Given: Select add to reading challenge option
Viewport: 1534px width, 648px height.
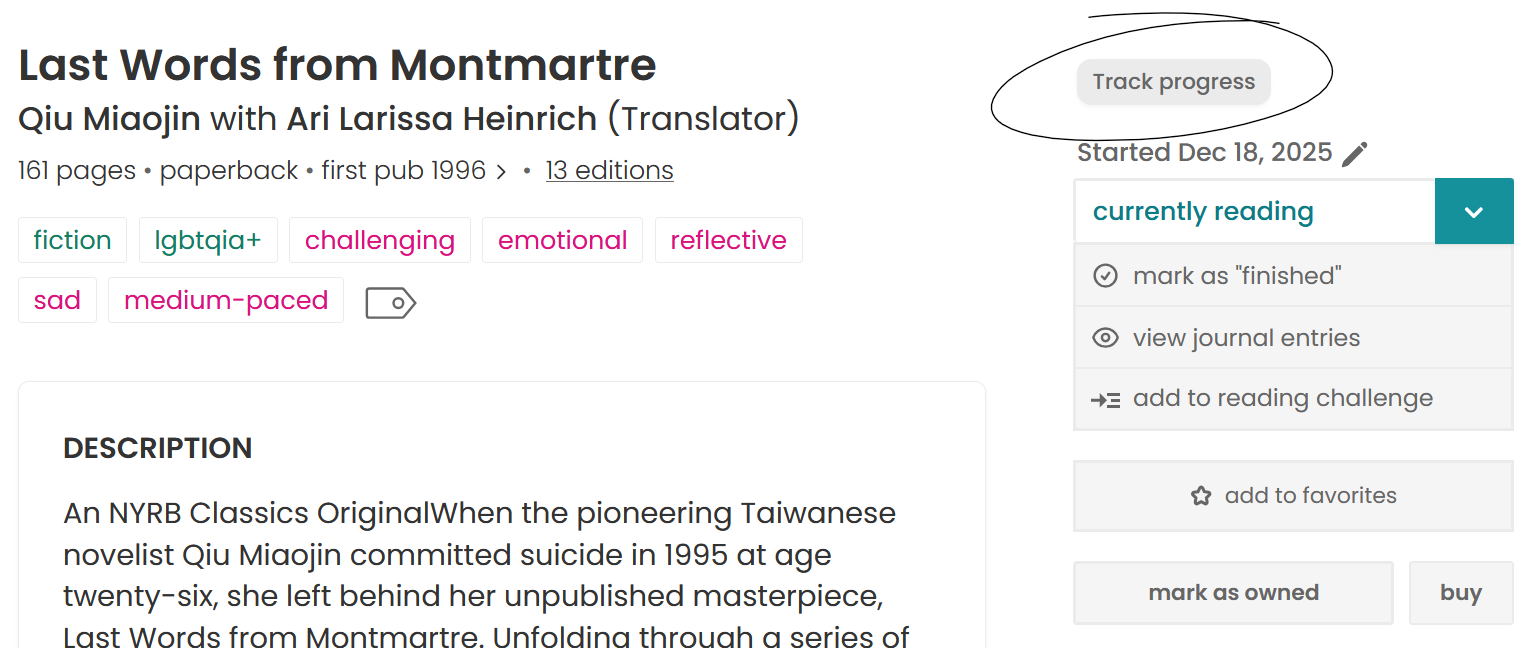Looking at the screenshot, I should (x=1282, y=399).
